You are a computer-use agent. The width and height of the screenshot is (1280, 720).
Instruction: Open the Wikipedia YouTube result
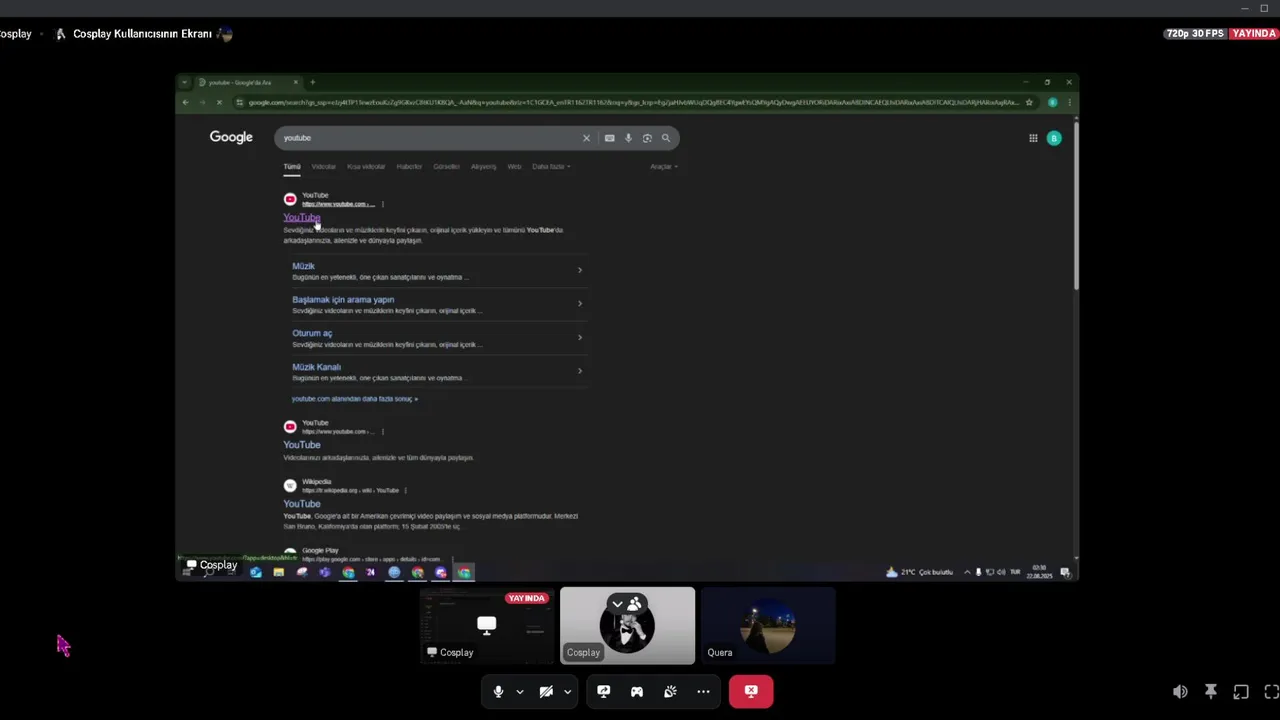click(301, 504)
